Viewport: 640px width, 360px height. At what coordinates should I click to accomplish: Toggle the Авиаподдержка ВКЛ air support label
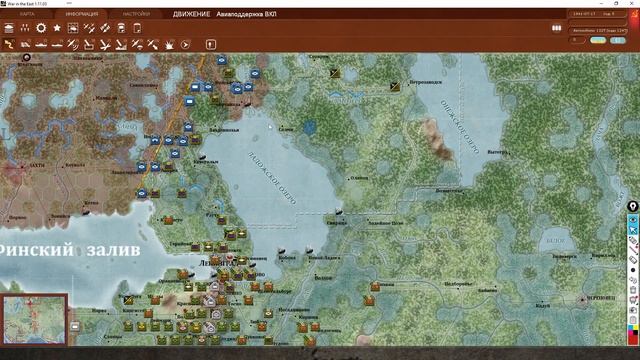tap(246, 14)
